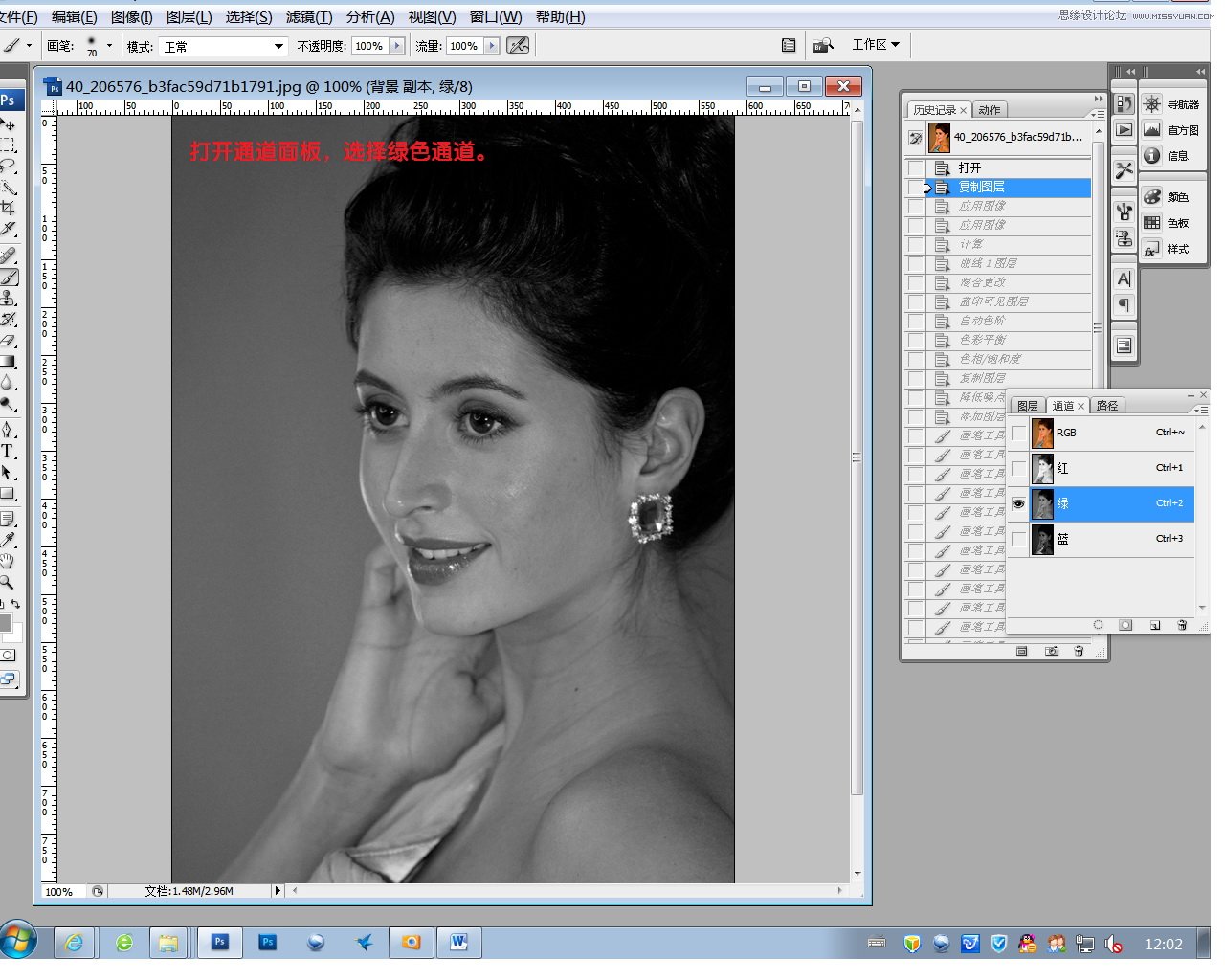Click the airbrush toggle in options bar
The height and width of the screenshot is (980, 1225).
(518, 46)
